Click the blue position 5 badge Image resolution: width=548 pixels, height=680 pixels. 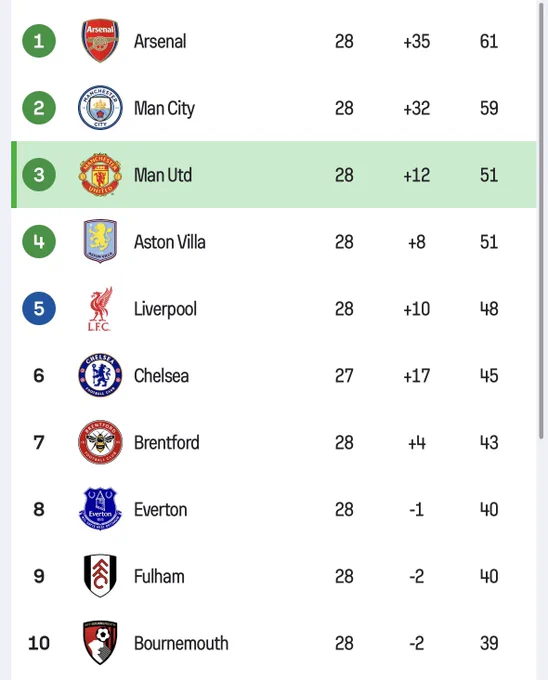point(39,309)
